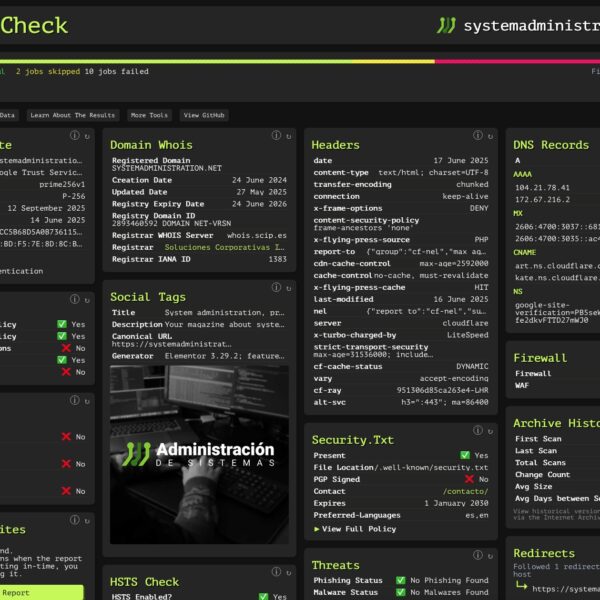Click the Security.Txt Present 'Yes' indicator
The height and width of the screenshot is (600, 600).
(474, 455)
